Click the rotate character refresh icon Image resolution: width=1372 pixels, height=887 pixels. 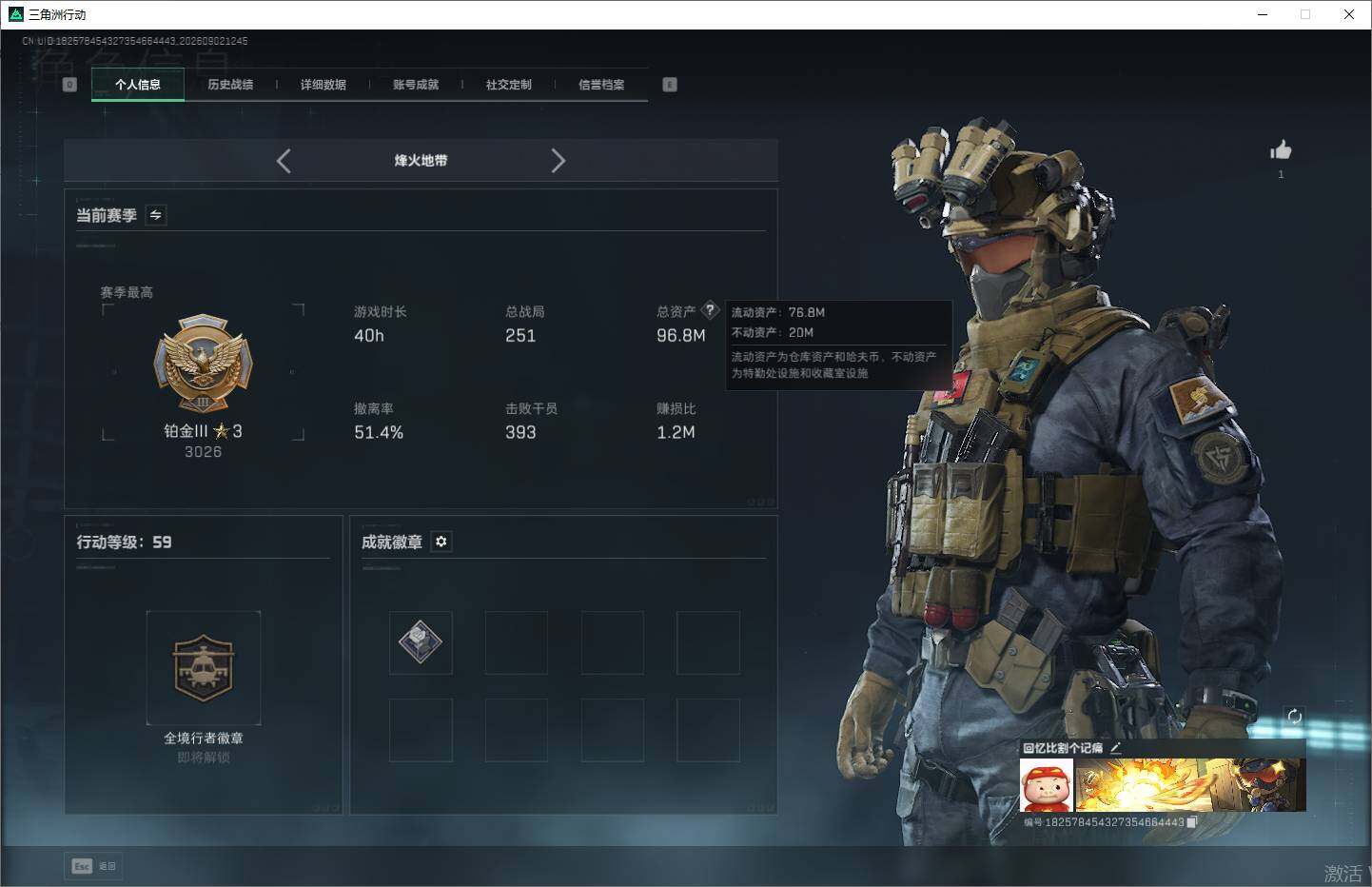coord(1294,717)
